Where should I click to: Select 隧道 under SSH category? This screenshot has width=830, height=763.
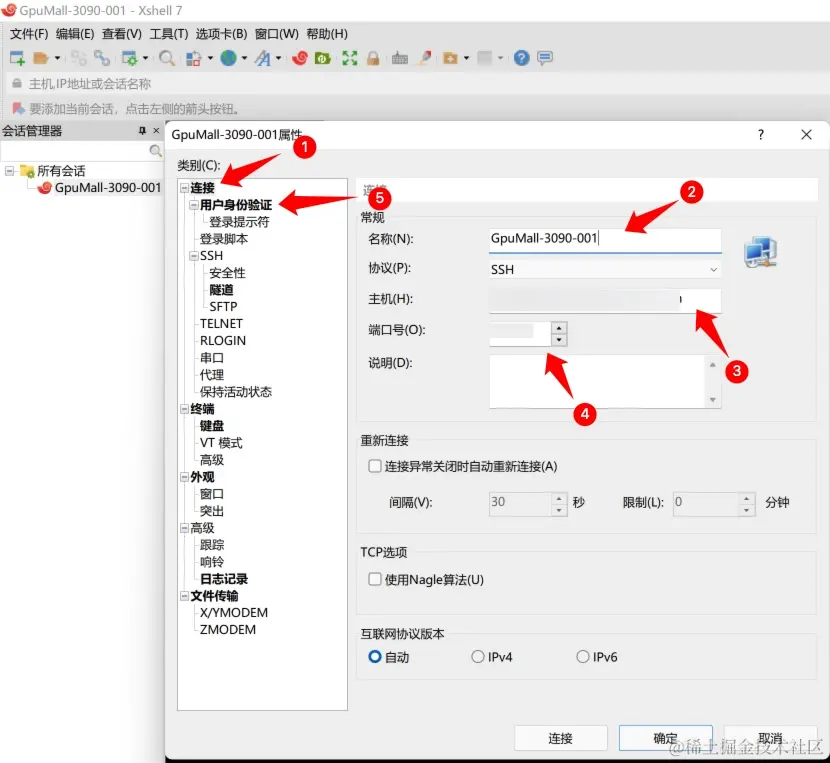tap(221, 290)
